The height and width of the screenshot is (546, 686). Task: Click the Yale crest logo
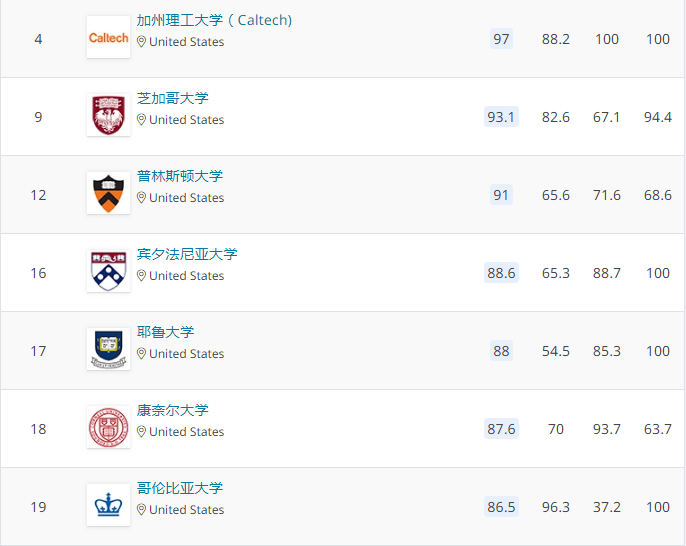point(108,349)
